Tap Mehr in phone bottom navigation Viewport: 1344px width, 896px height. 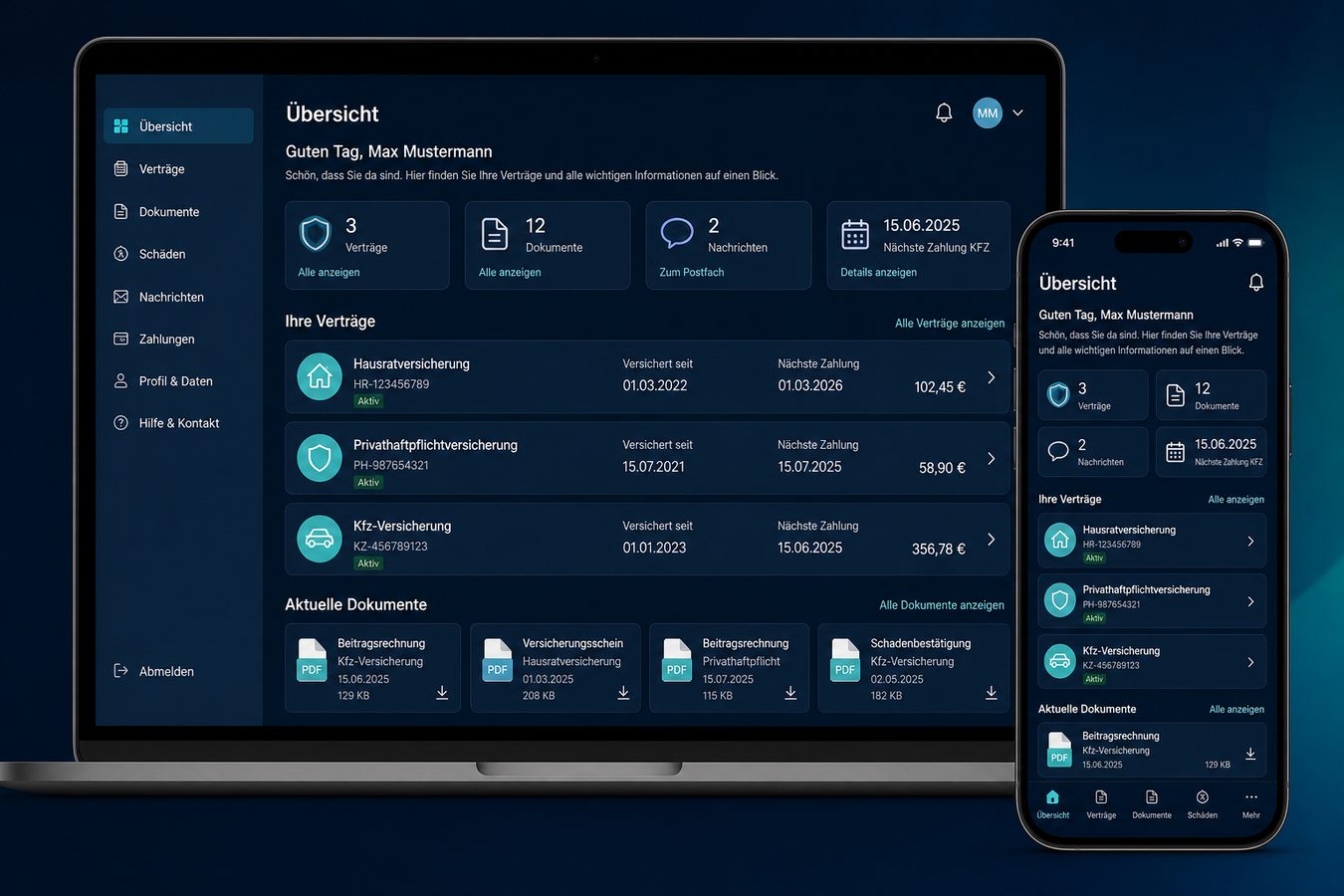tap(1251, 804)
